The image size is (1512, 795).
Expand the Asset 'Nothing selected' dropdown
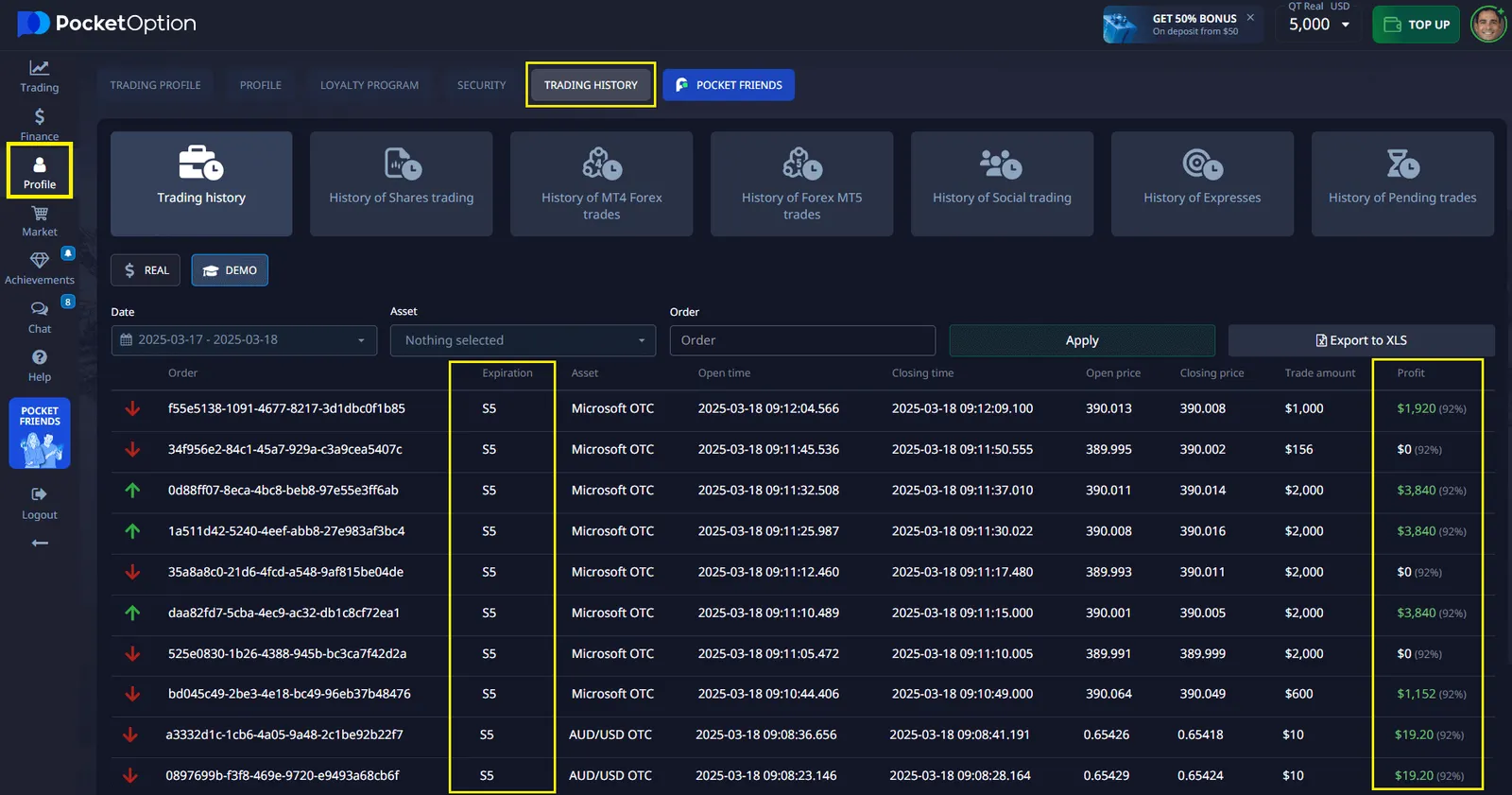pos(523,340)
